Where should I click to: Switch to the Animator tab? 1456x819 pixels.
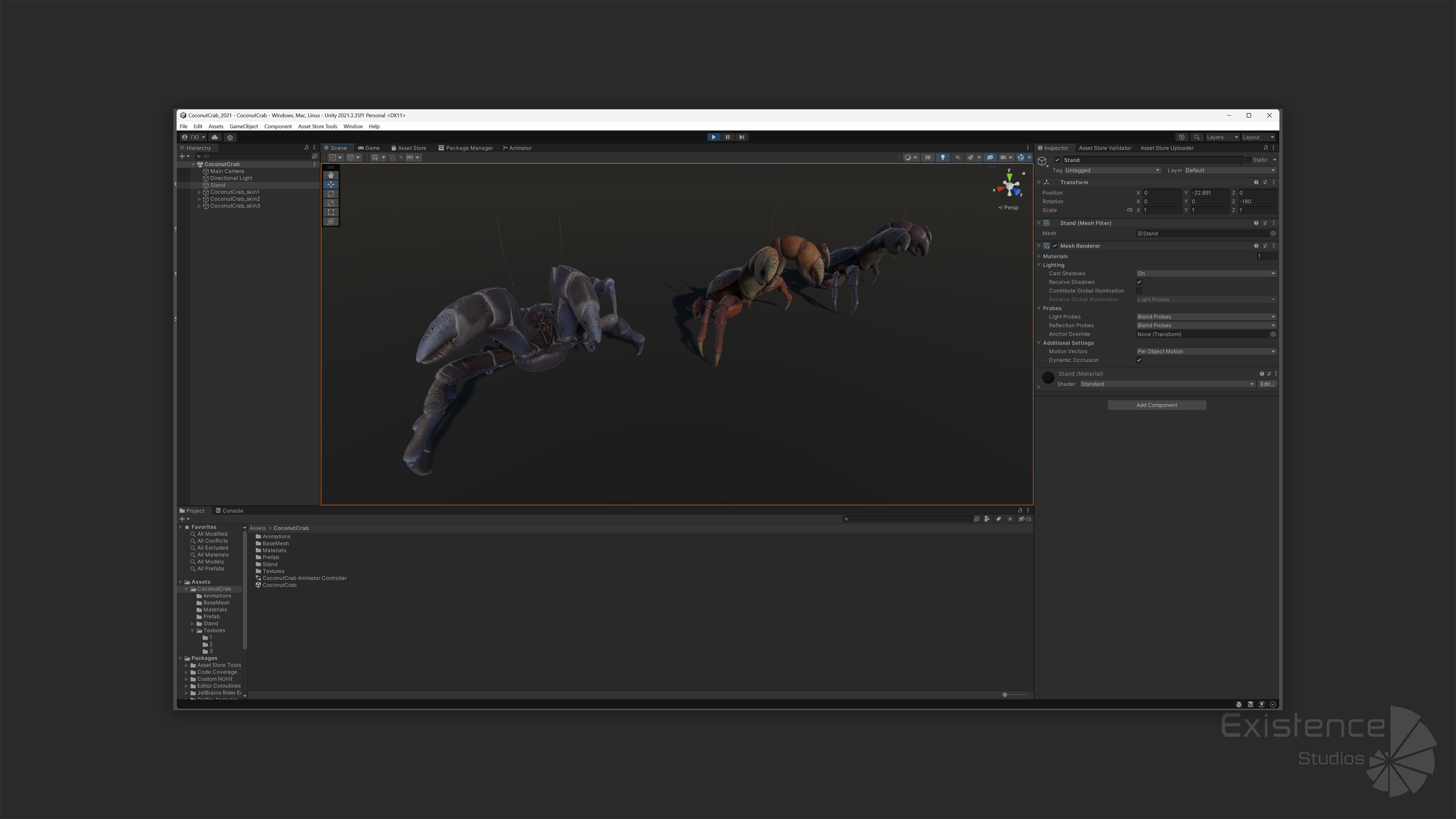tap(517, 148)
